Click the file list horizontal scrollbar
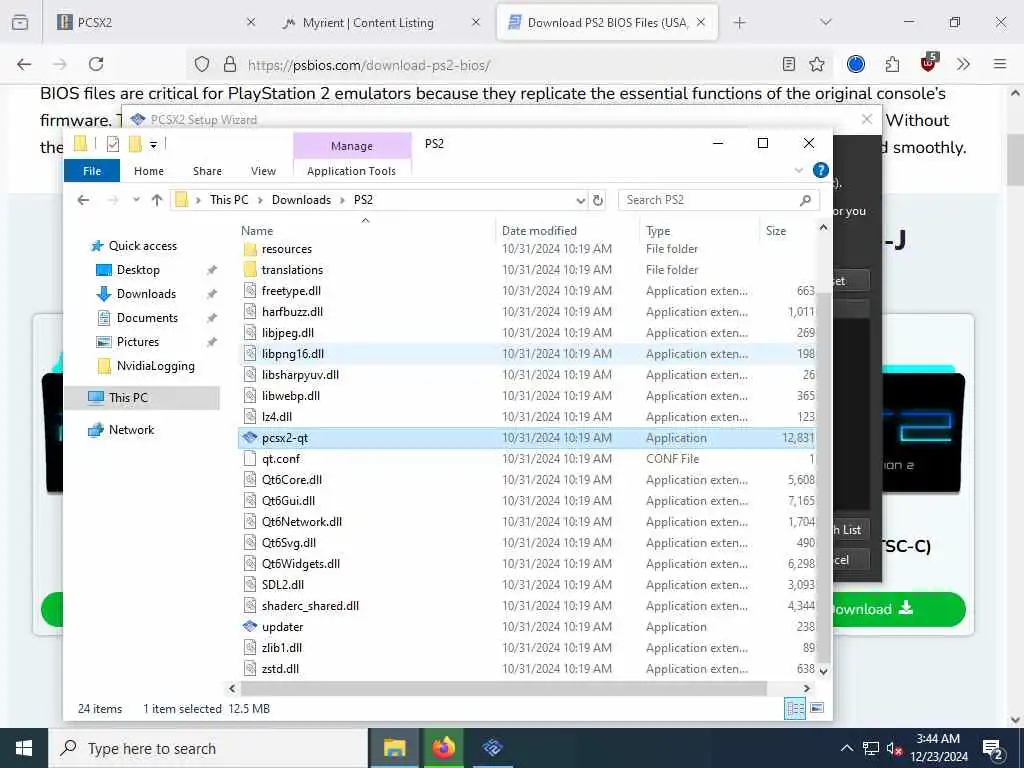Image resolution: width=1024 pixels, height=768 pixels. 504,688
